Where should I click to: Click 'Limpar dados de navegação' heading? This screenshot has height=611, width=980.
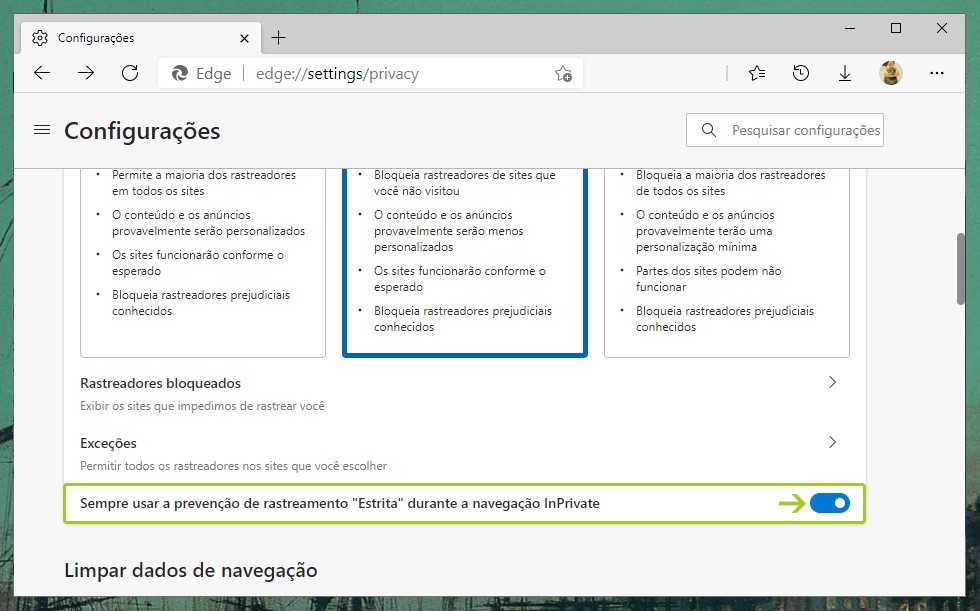(x=191, y=570)
